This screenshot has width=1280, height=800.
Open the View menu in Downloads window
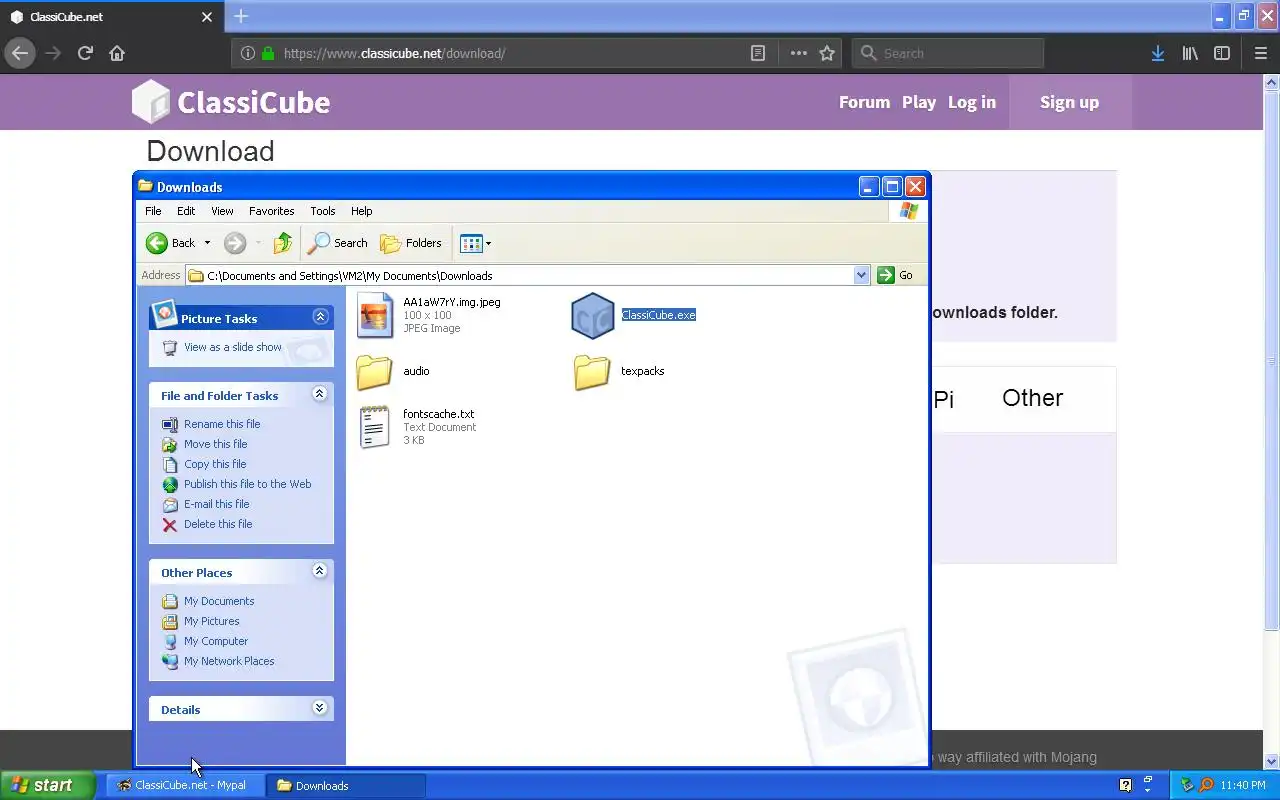[x=222, y=211]
